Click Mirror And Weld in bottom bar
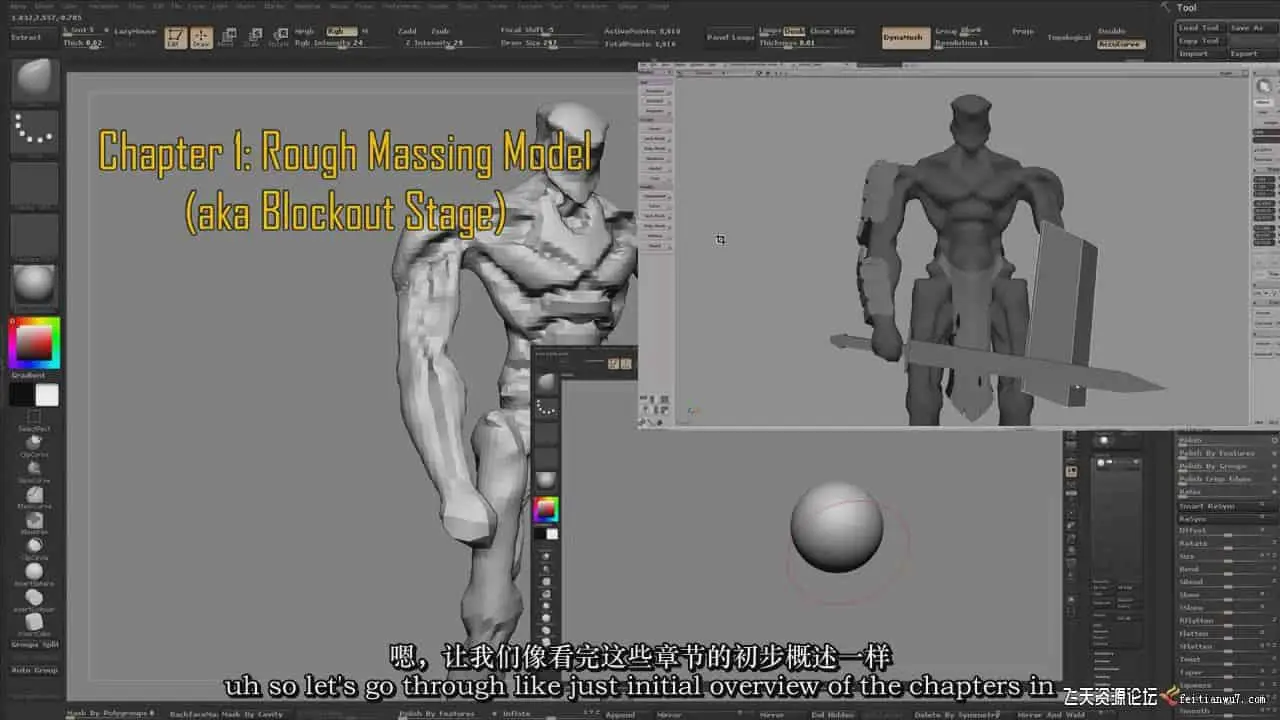Viewport: 1280px width, 720px height. (1051, 714)
